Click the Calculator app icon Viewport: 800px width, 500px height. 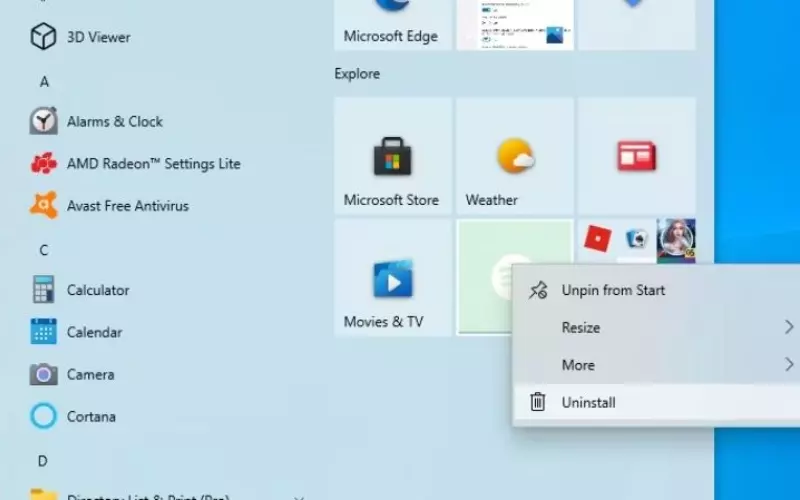tap(43, 289)
